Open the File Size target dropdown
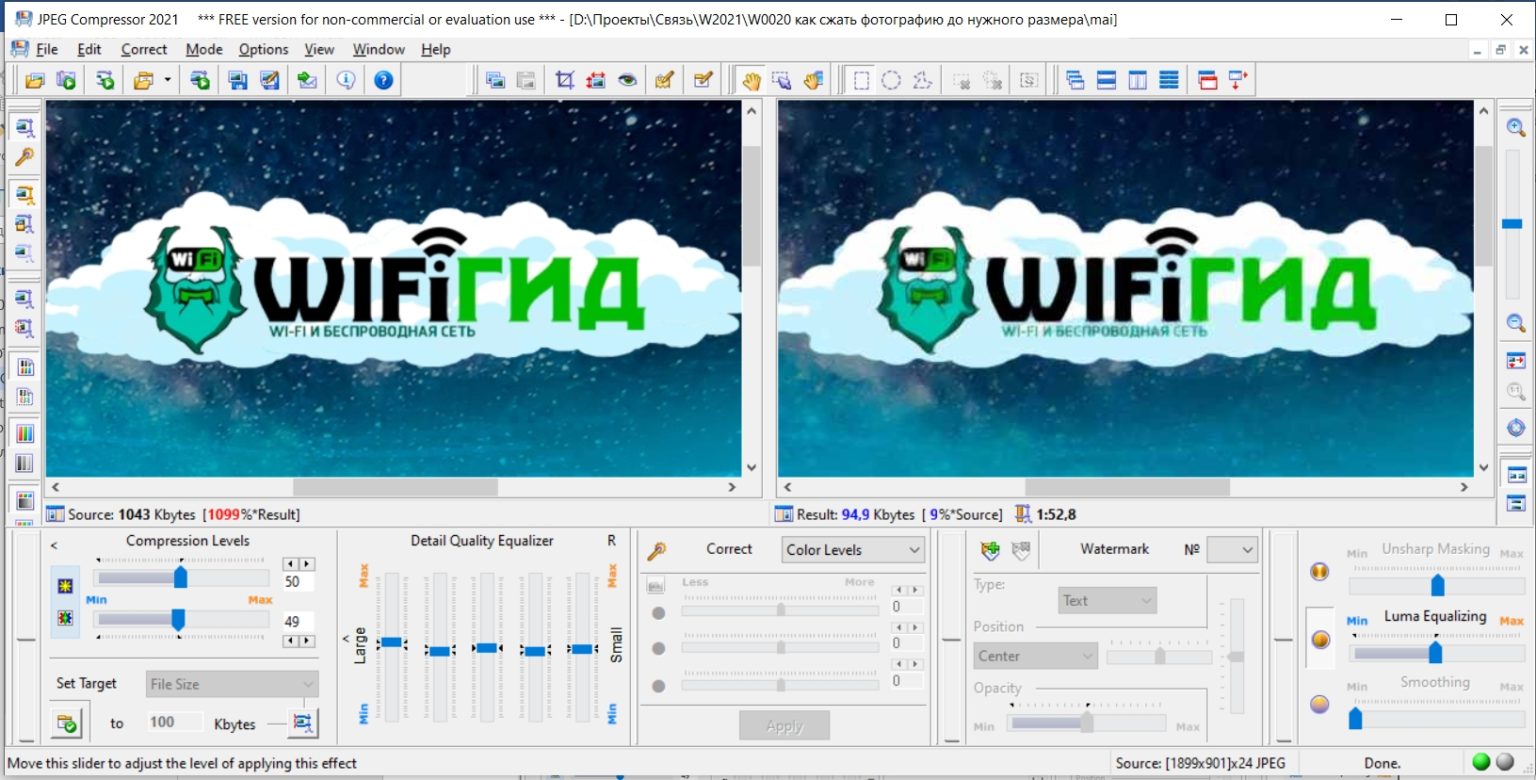The height and width of the screenshot is (780, 1536). point(232,684)
